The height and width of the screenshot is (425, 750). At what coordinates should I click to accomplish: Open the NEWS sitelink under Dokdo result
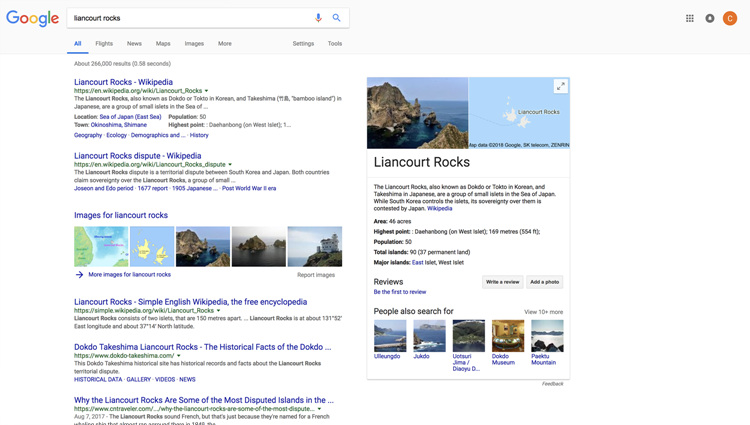(188, 380)
